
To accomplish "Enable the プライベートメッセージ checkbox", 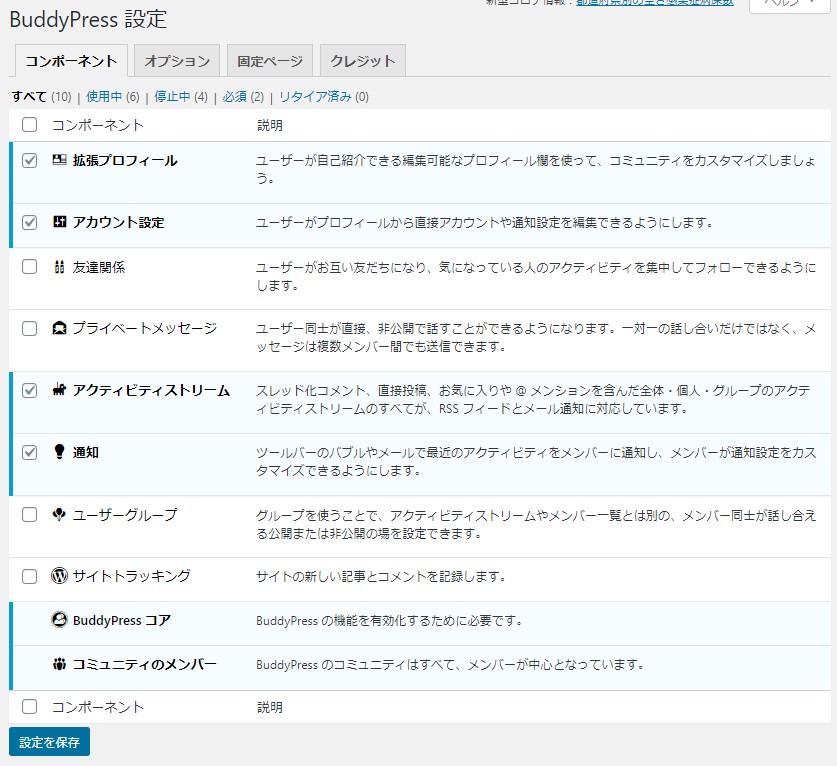I will point(28,329).
